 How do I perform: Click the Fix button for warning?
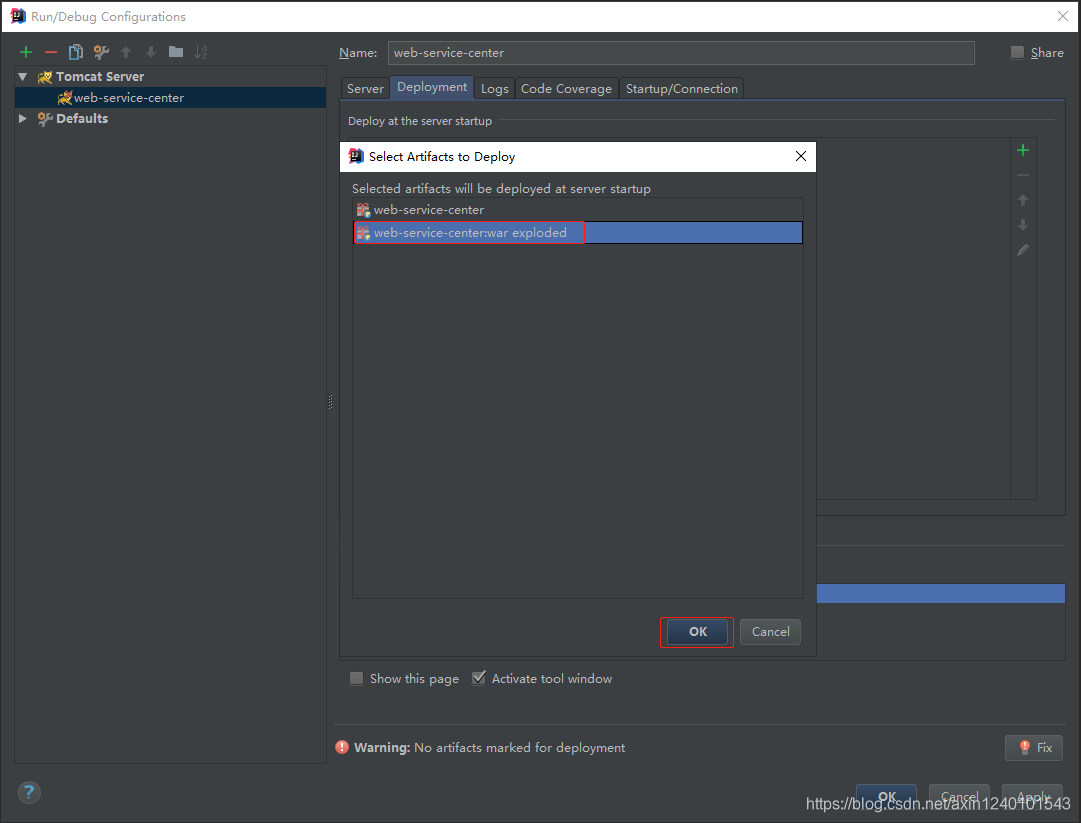coord(1033,747)
